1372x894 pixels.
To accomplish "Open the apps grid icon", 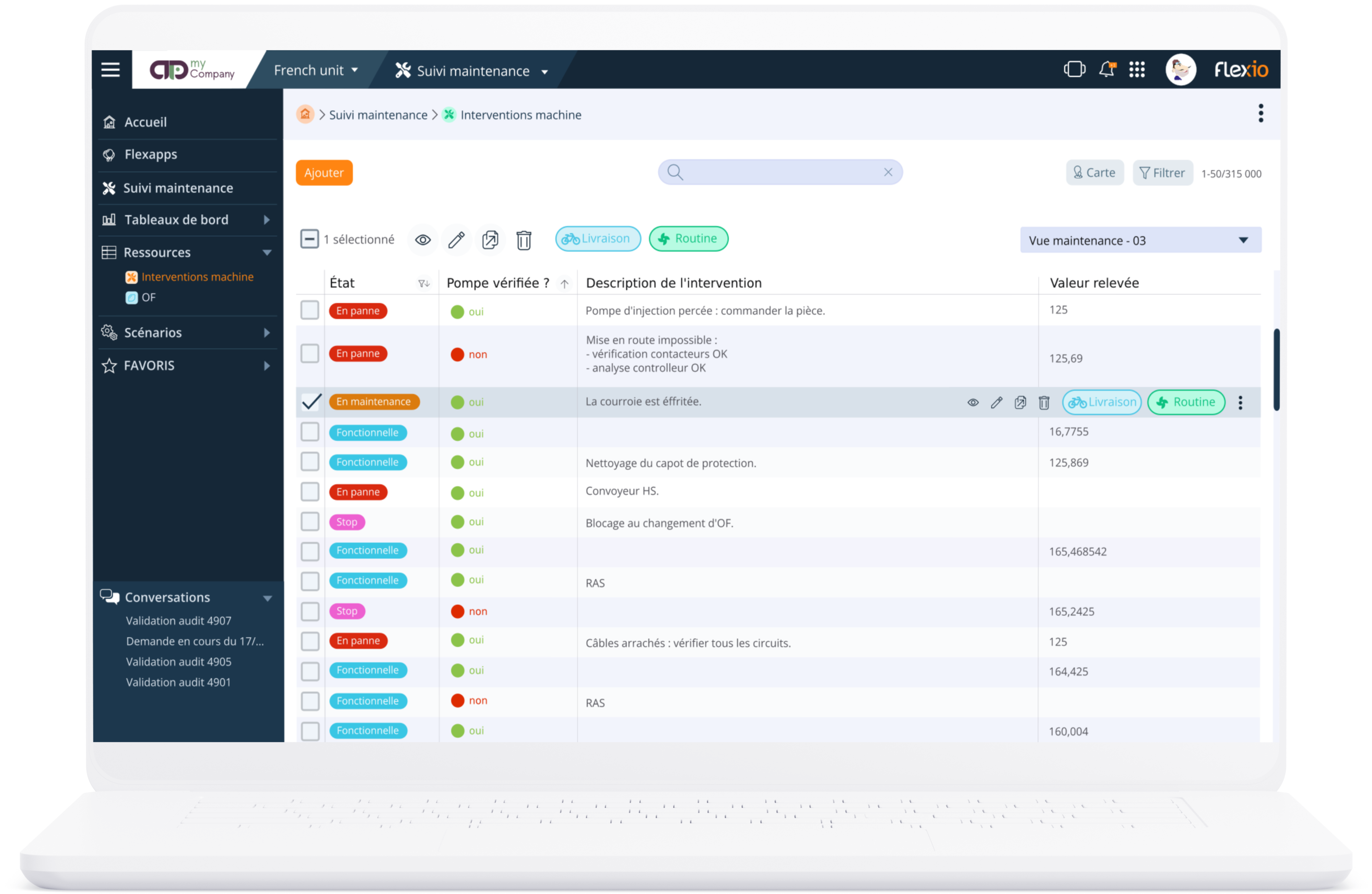I will (1137, 70).
